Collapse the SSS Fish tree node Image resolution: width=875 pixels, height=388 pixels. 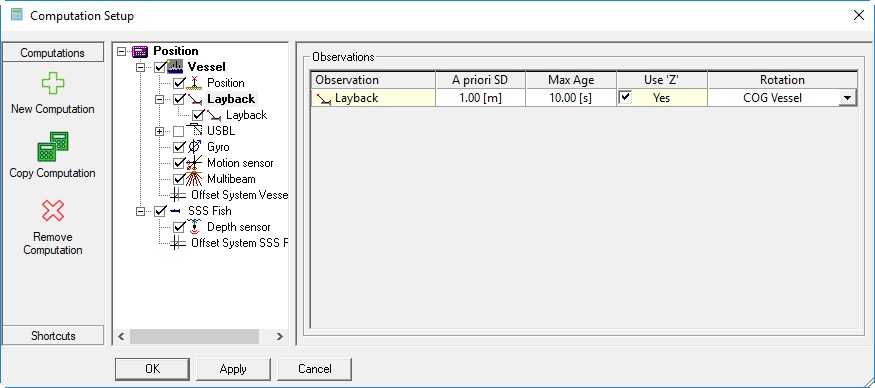coord(141,211)
